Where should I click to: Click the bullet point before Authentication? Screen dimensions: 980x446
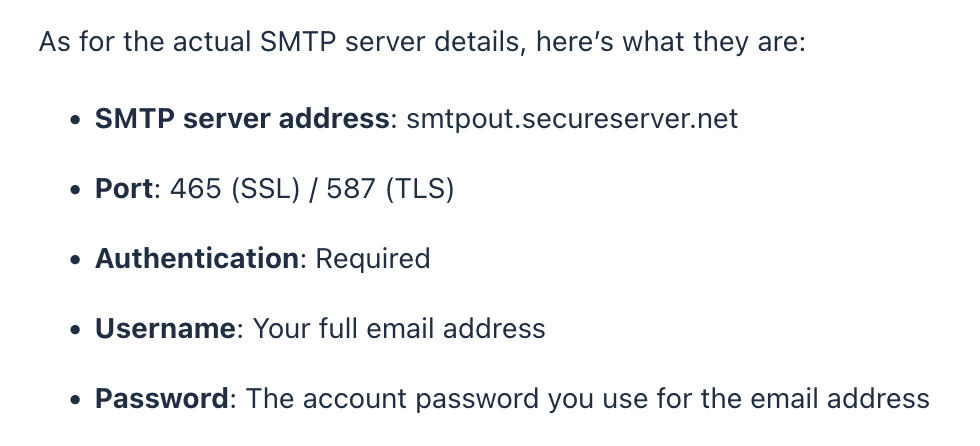[x=74, y=261]
